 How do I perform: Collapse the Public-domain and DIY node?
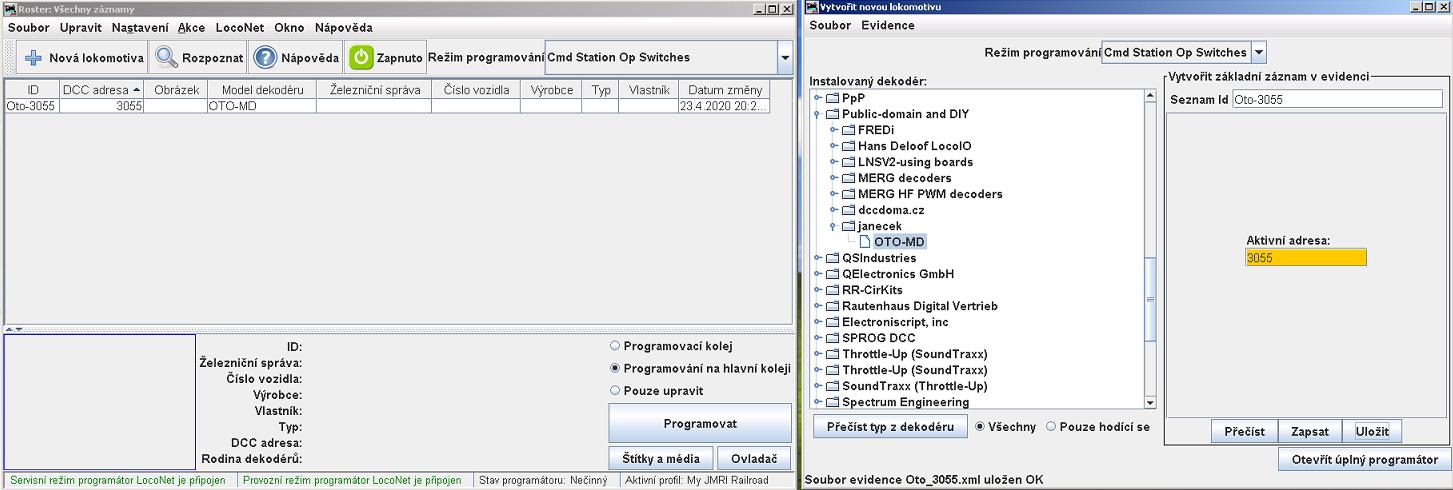(817, 114)
